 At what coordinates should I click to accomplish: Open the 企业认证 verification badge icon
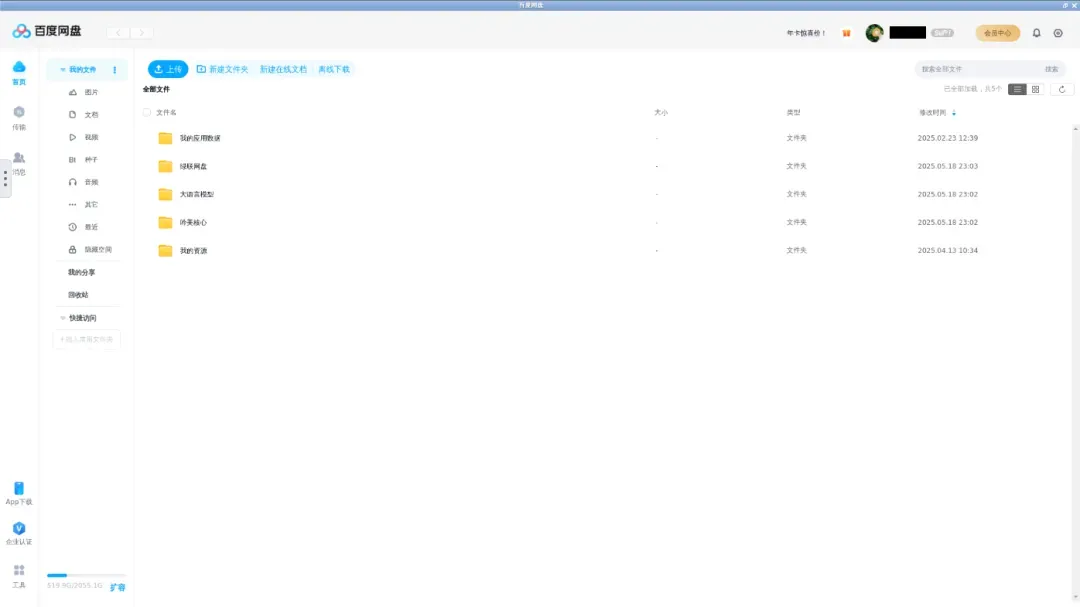[19, 528]
